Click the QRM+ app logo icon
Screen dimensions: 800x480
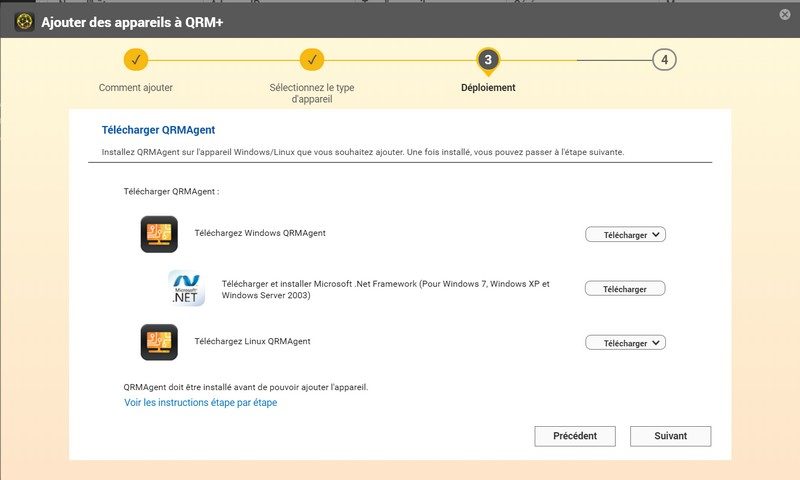[x=24, y=22]
